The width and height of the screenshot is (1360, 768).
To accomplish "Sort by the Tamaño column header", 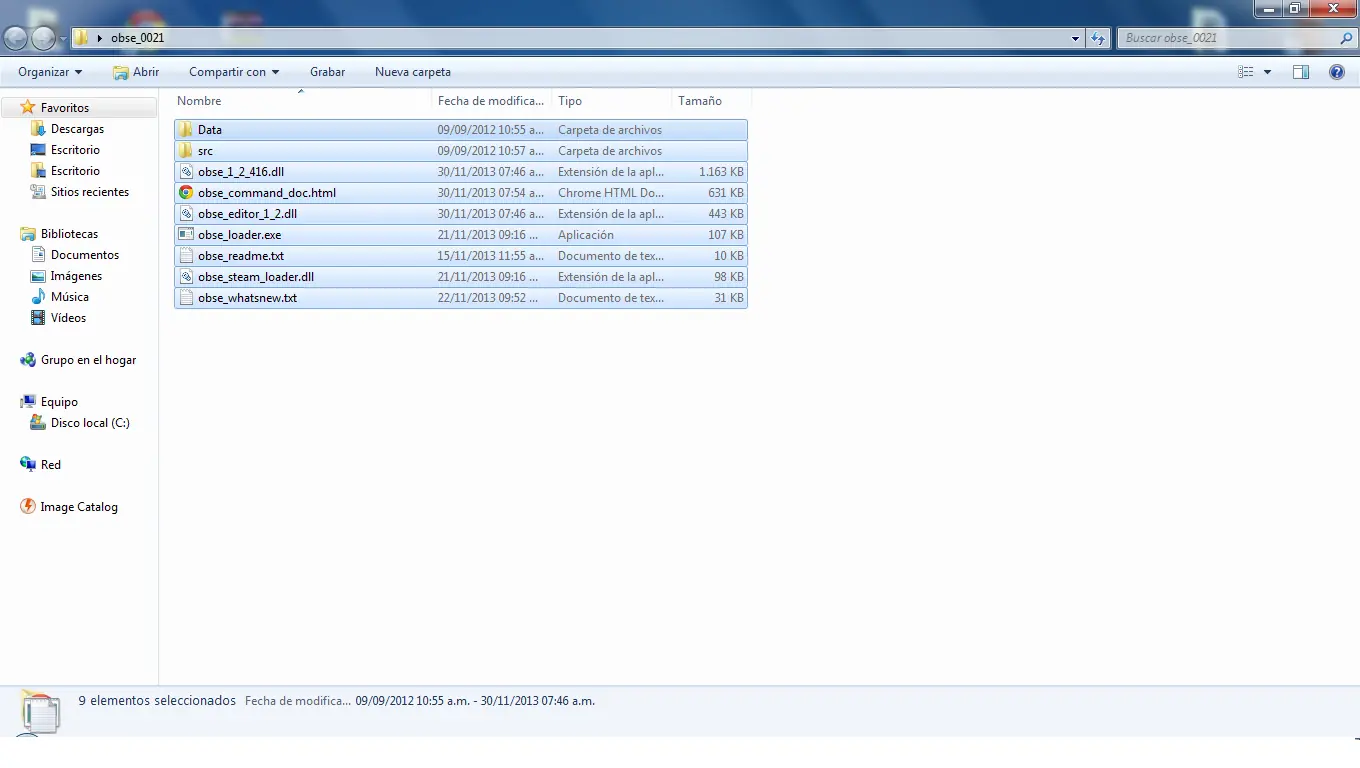I will tap(711, 101).
